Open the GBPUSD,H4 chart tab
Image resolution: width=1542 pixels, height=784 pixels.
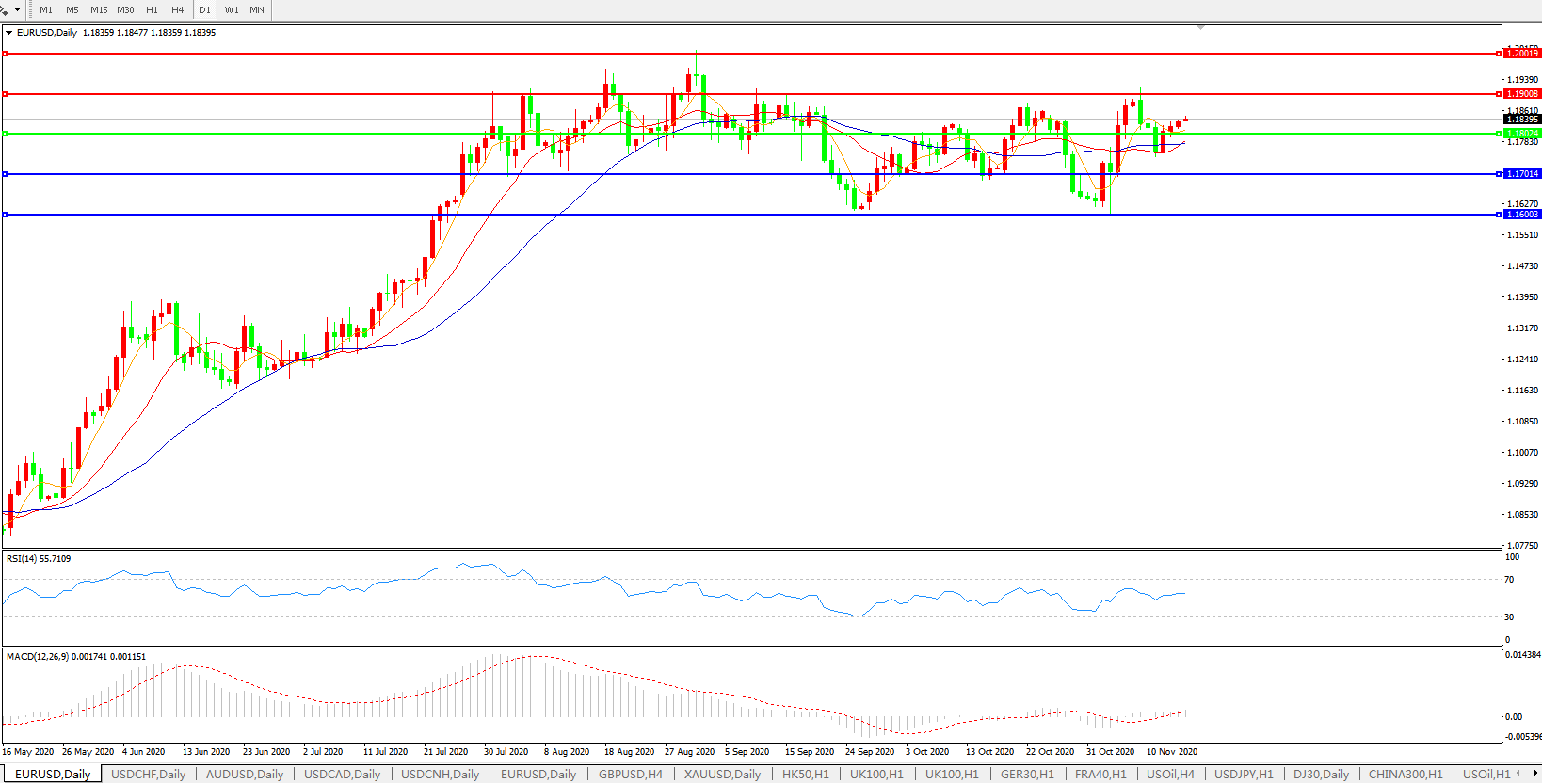point(630,775)
